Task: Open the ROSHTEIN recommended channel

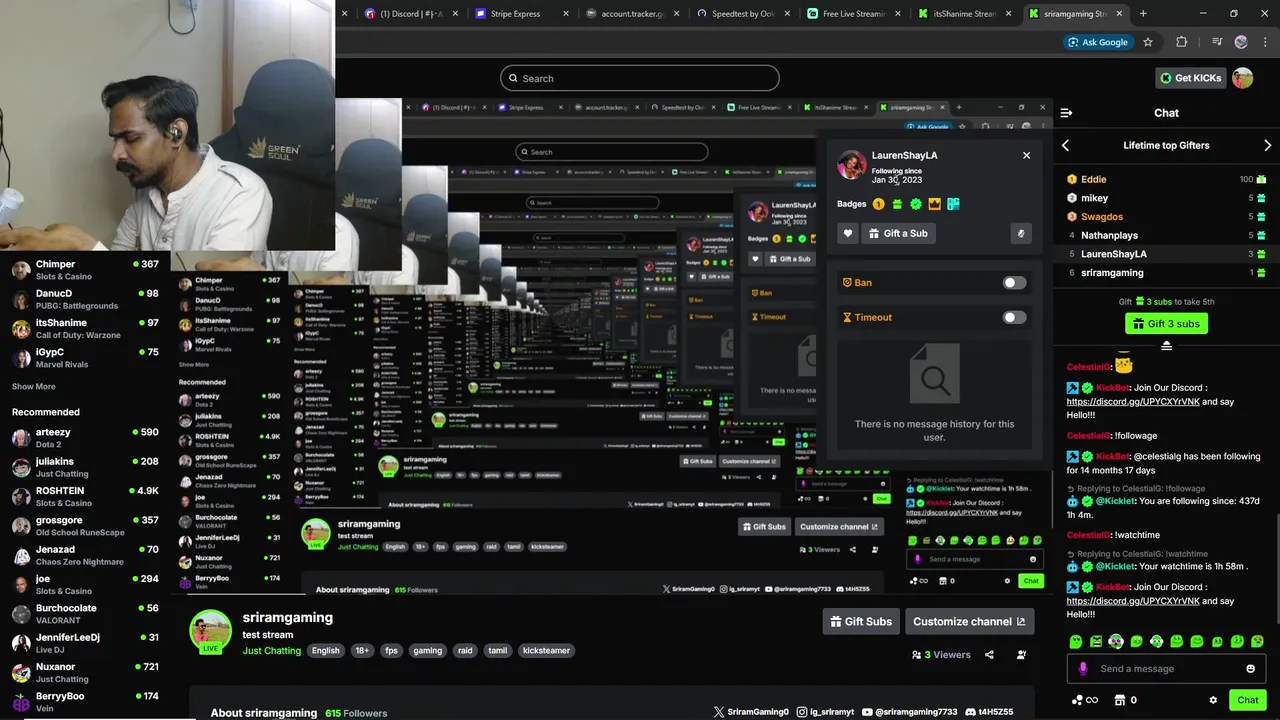Action: (85, 497)
